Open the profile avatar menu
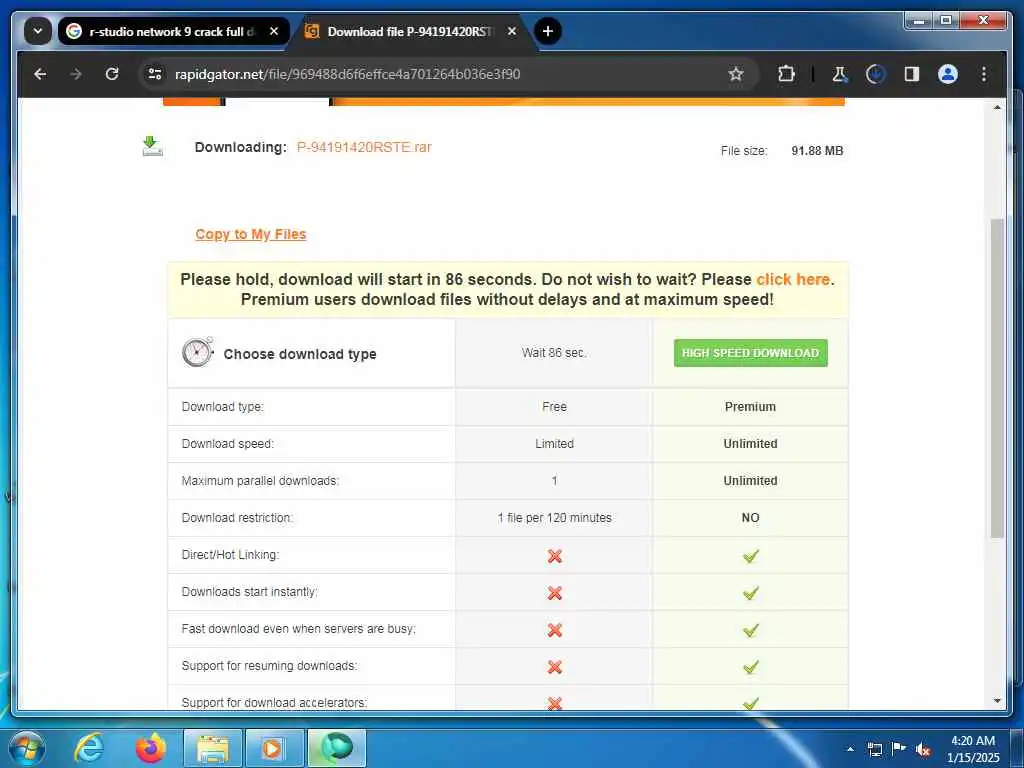This screenshot has height=768, width=1024. [948, 74]
